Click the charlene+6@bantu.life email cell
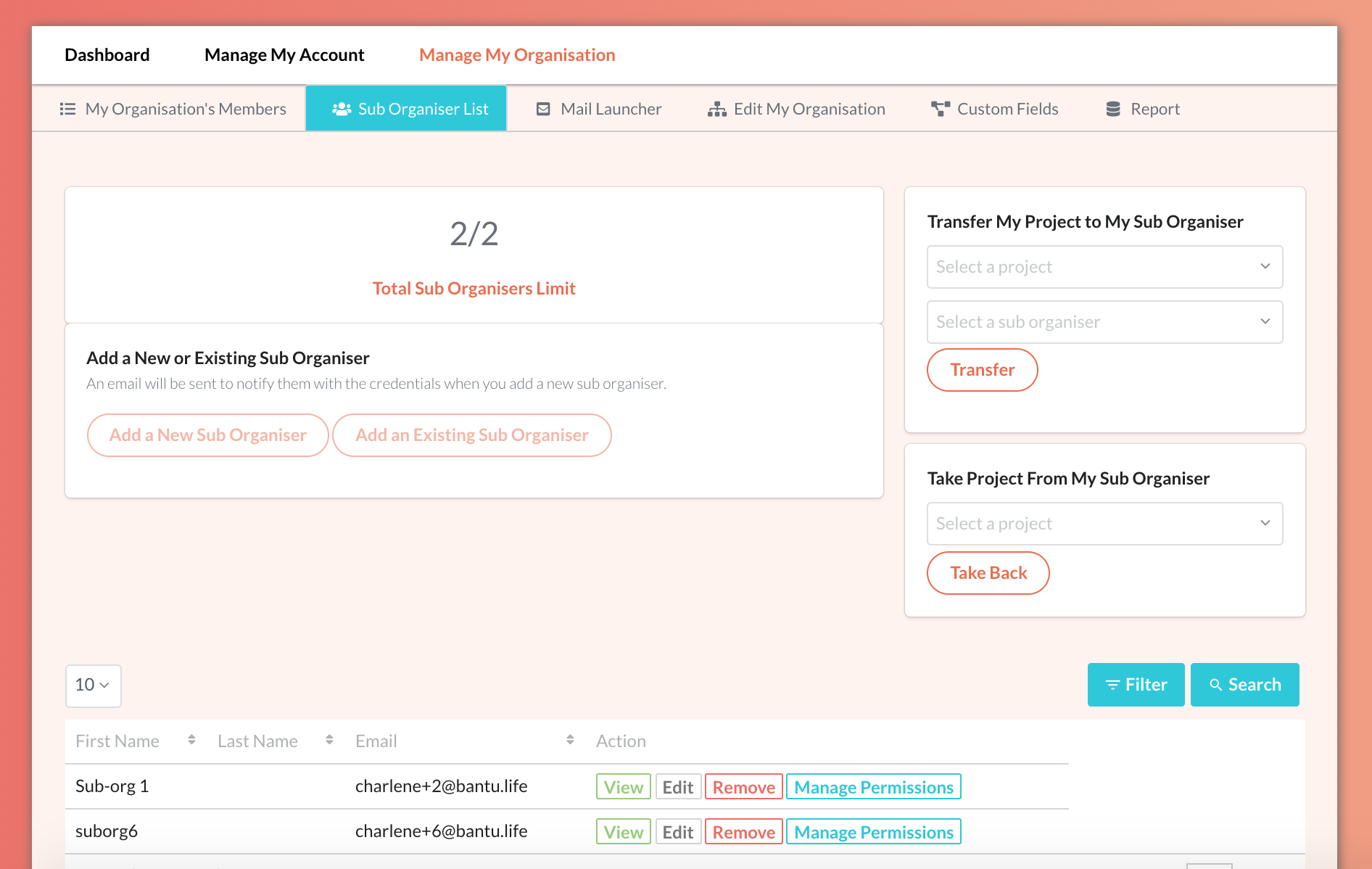Viewport: 1372px width, 869px height. tap(441, 831)
